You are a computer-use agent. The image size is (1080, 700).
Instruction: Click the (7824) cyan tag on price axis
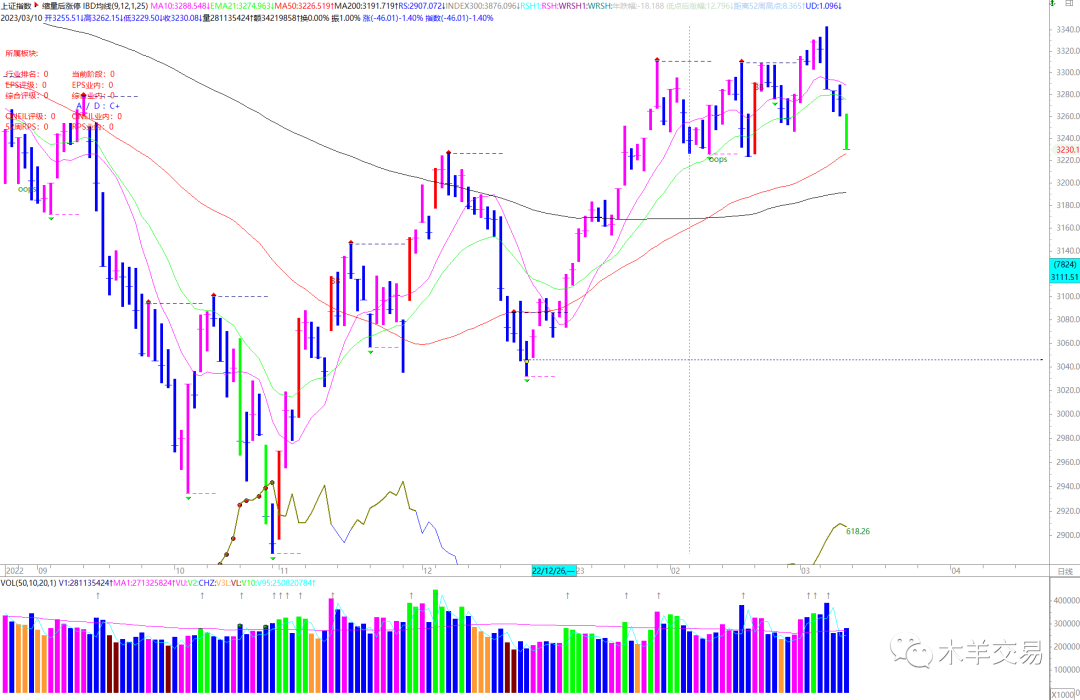[1065, 265]
